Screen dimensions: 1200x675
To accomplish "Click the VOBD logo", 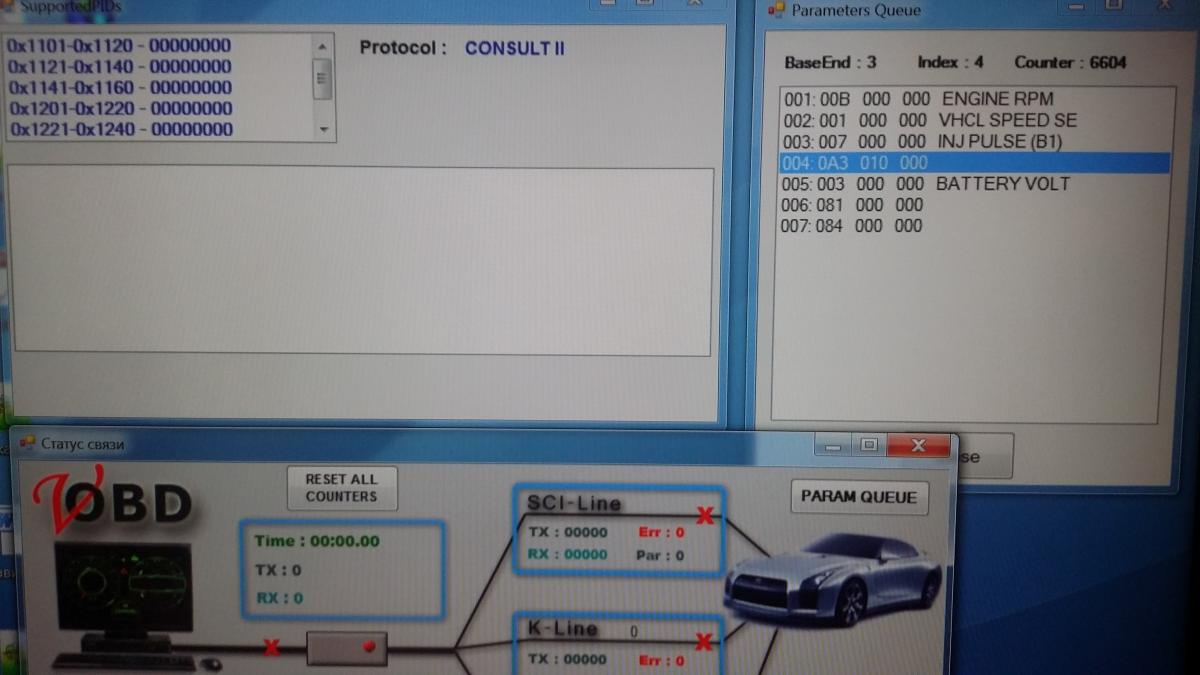I will (x=112, y=501).
